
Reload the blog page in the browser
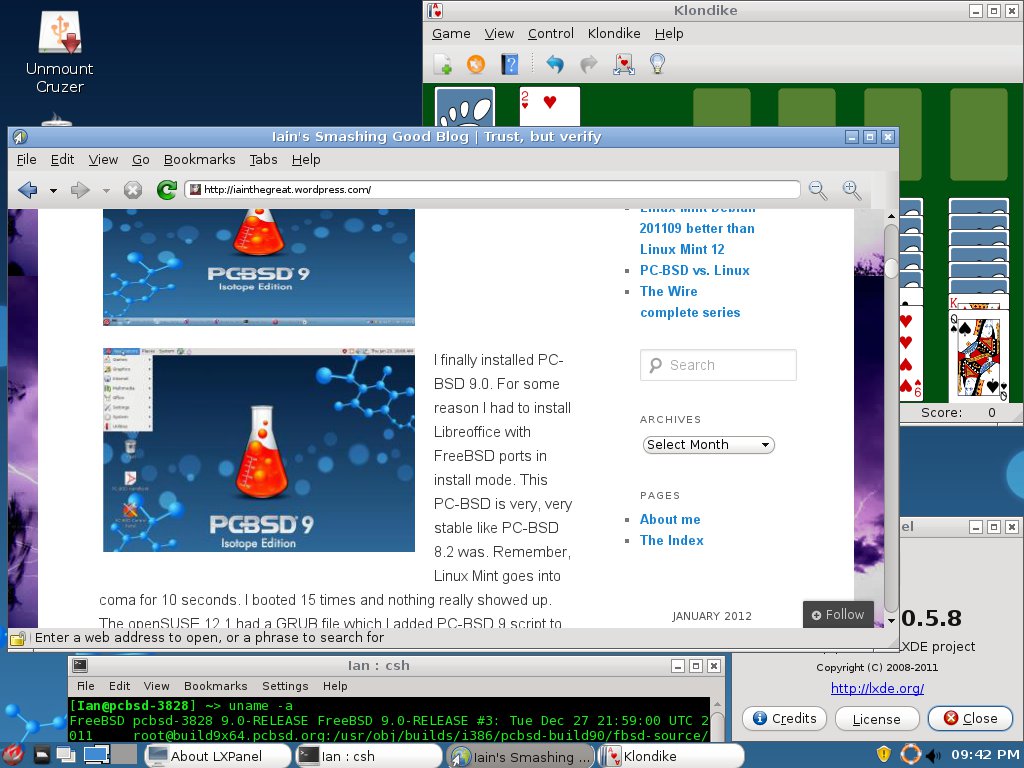coord(166,190)
